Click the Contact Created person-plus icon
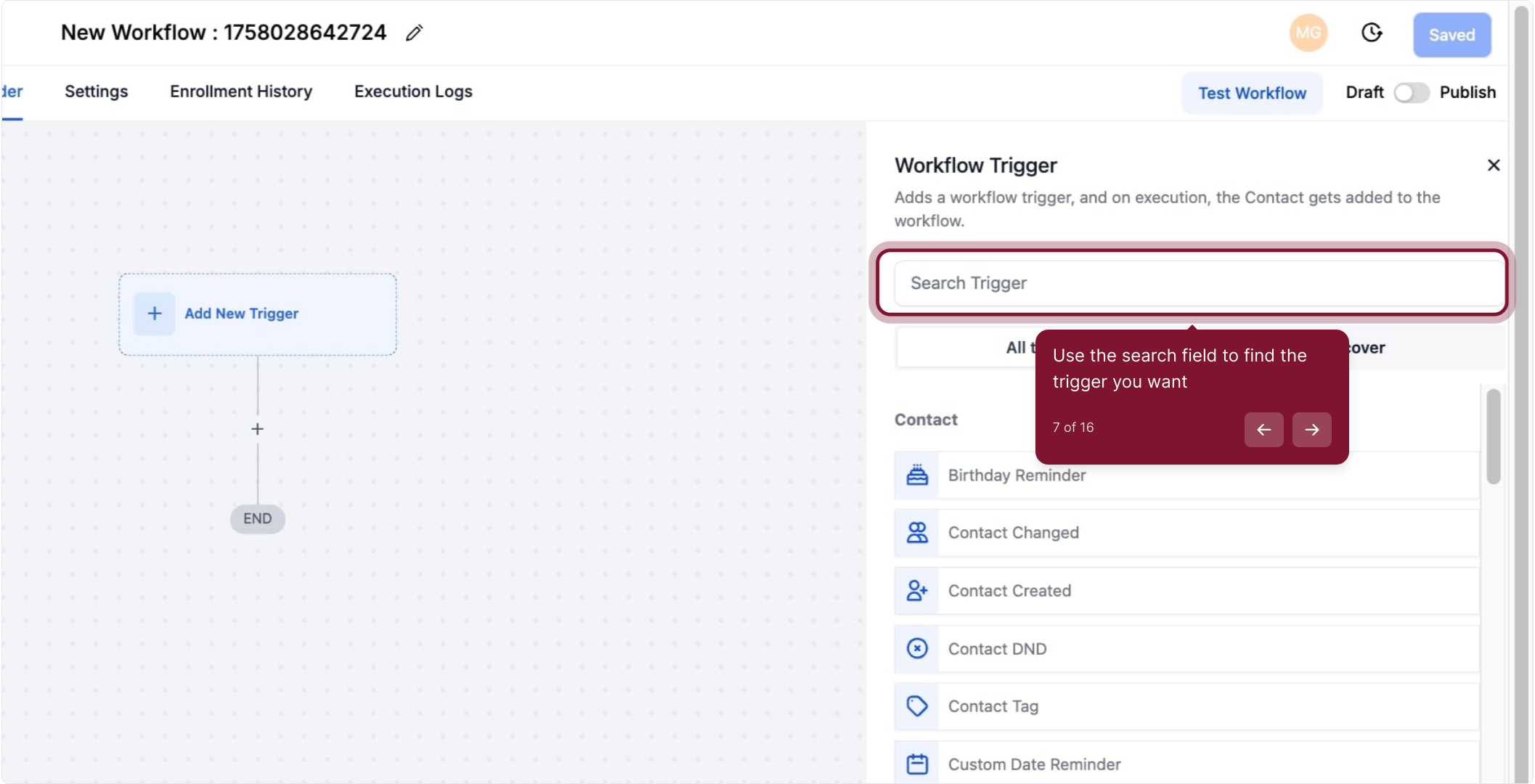 (917, 591)
